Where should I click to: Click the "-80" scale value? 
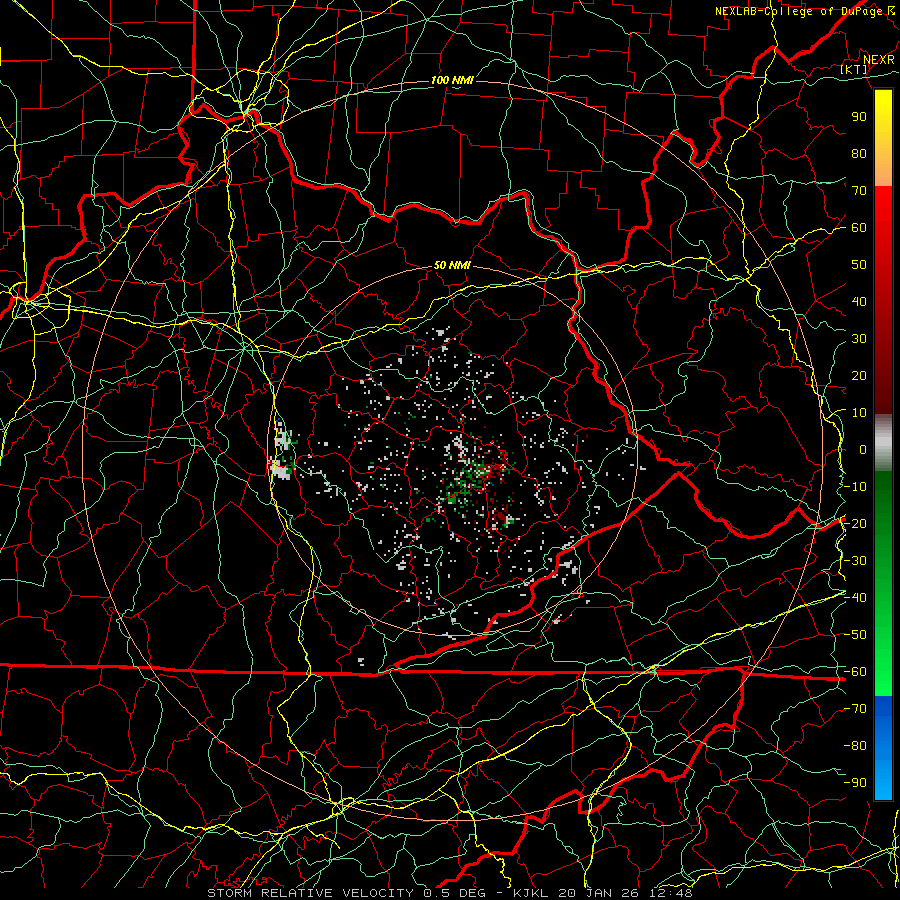click(x=855, y=746)
